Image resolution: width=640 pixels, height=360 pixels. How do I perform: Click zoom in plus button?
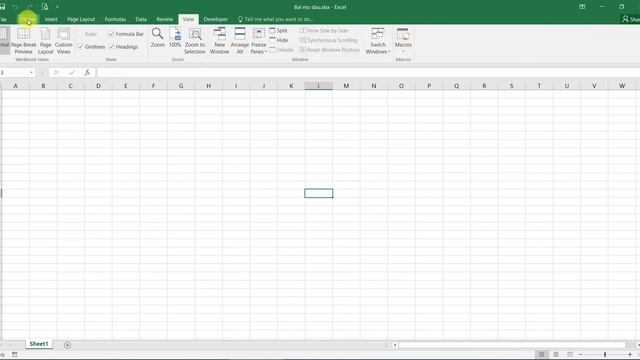630,354
